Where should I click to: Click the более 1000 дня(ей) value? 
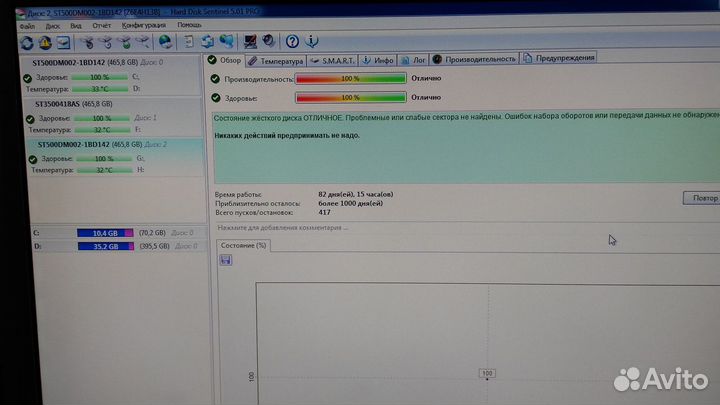pyautogui.click(x=350, y=203)
